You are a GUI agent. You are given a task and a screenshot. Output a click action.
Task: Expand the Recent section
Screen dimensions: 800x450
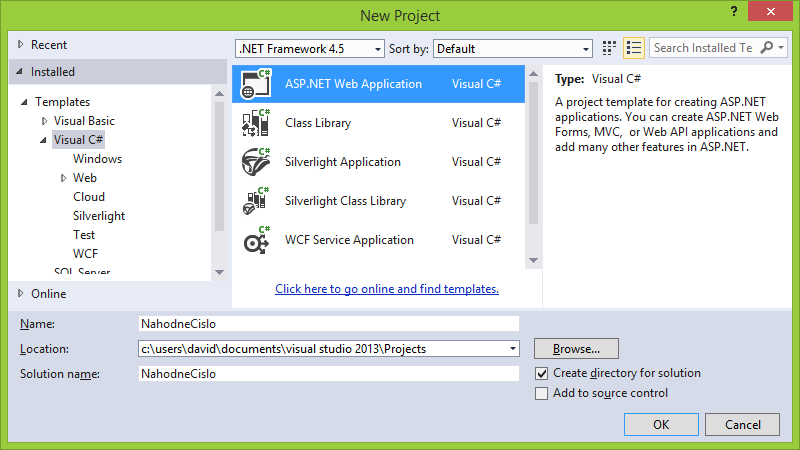coord(20,44)
